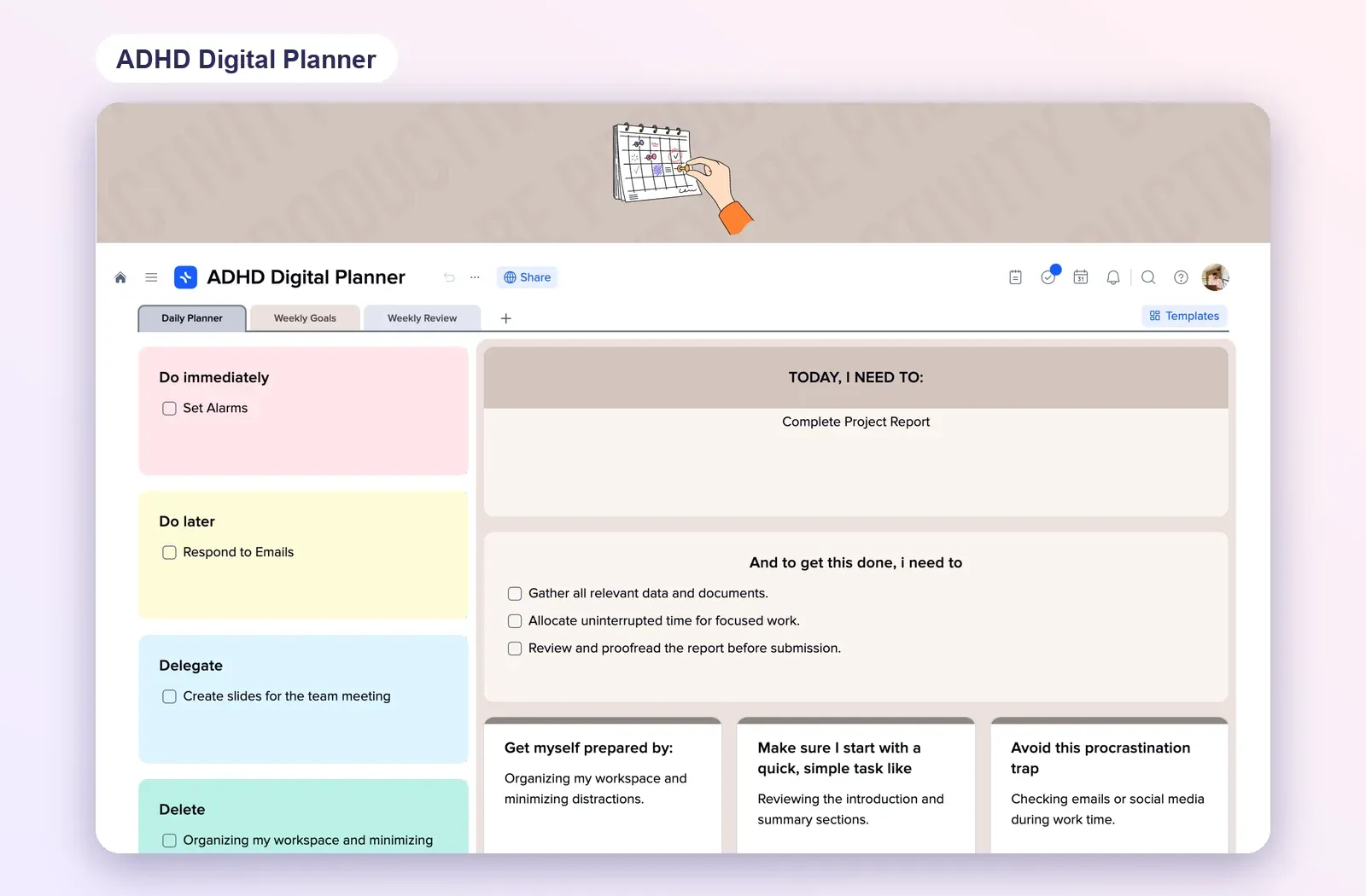This screenshot has width=1366, height=896.
Task: Click the blue ADHD Digital Planner app logo
Action: click(185, 277)
